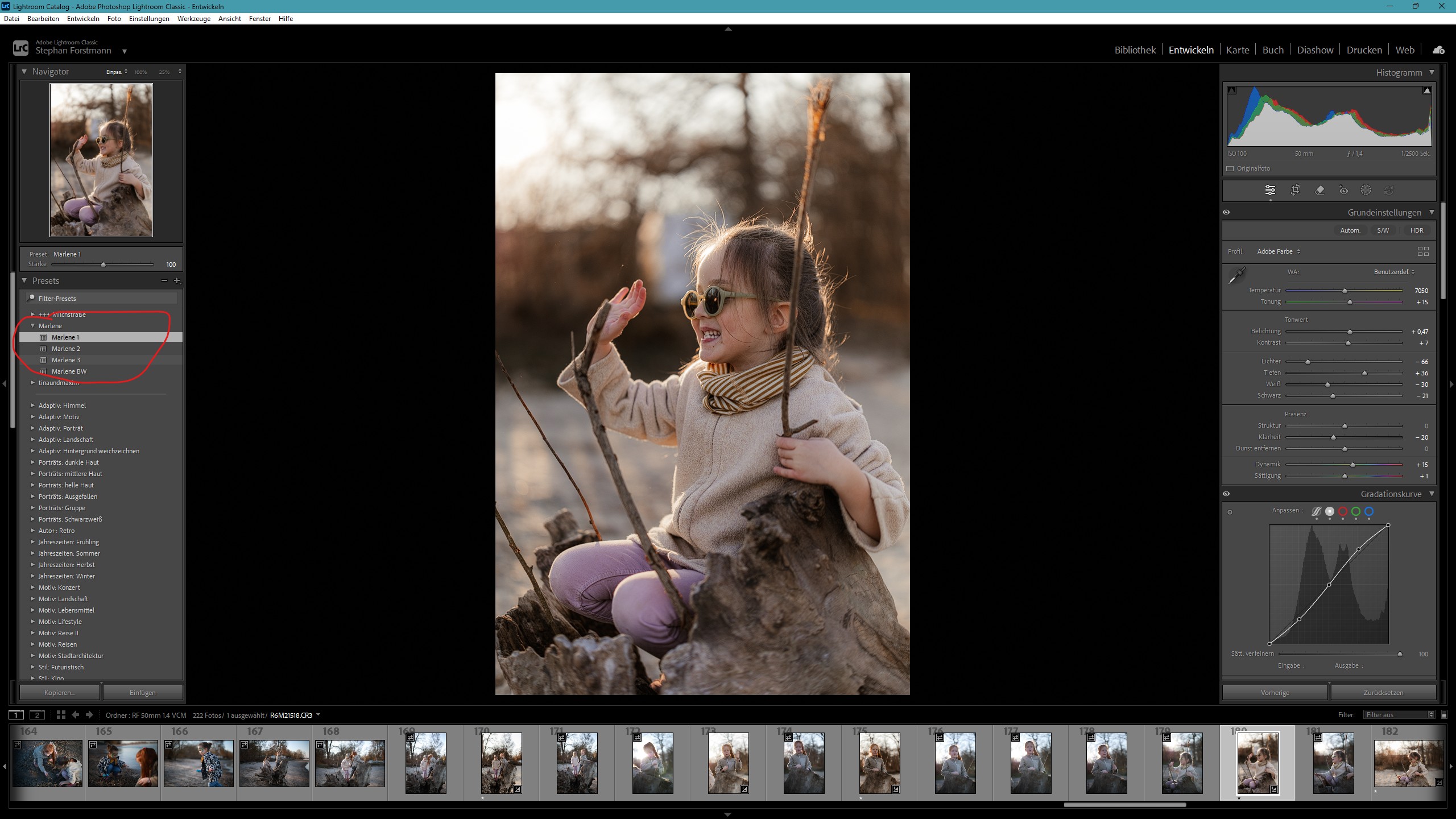Select the red channel curve
Image resolution: width=1456 pixels, height=819 pixels.
1343,511
